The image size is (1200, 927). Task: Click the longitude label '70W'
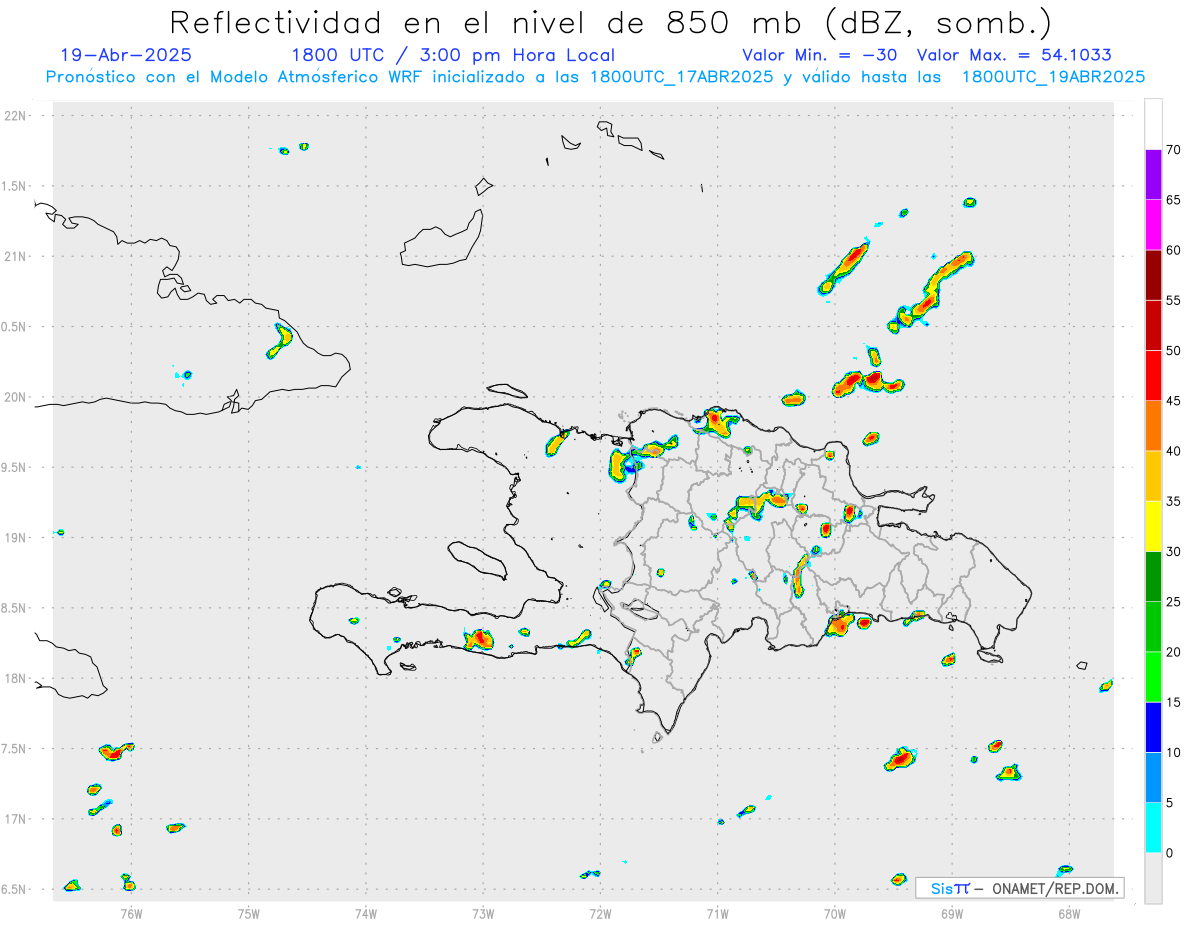(835, 912)
